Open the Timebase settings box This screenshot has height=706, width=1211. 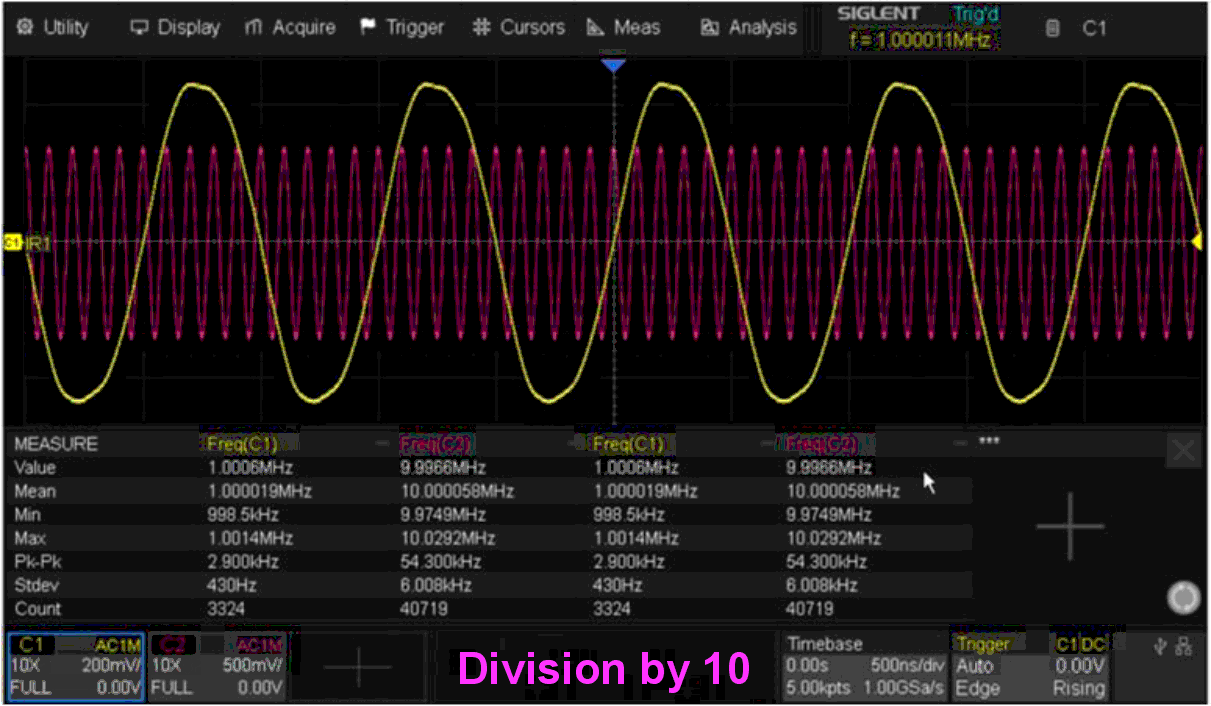(x=863, y=666)
